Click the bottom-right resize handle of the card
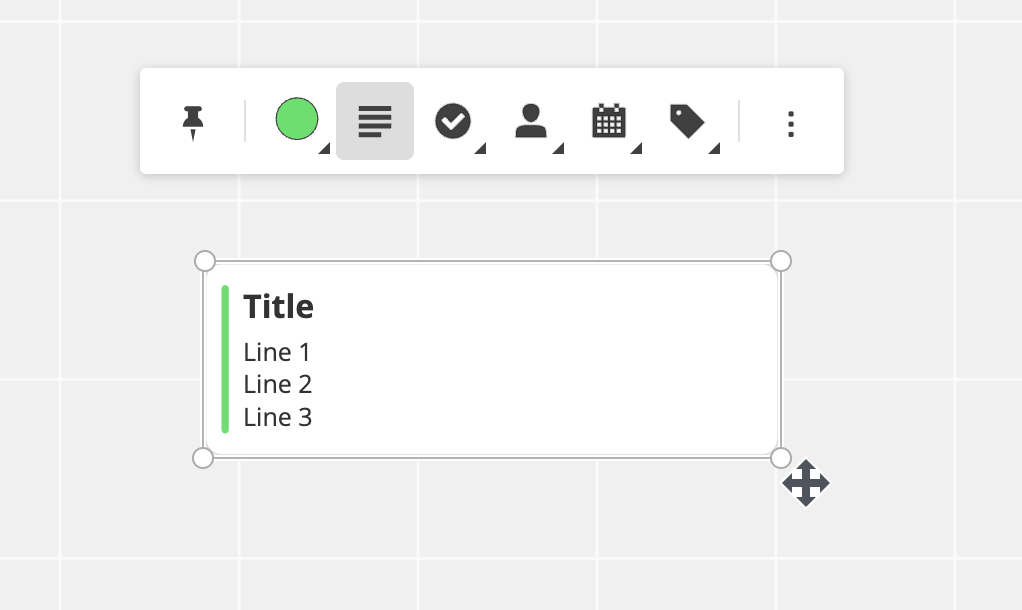This screenshot has width=1022, height=610. [x=781, y=457]
